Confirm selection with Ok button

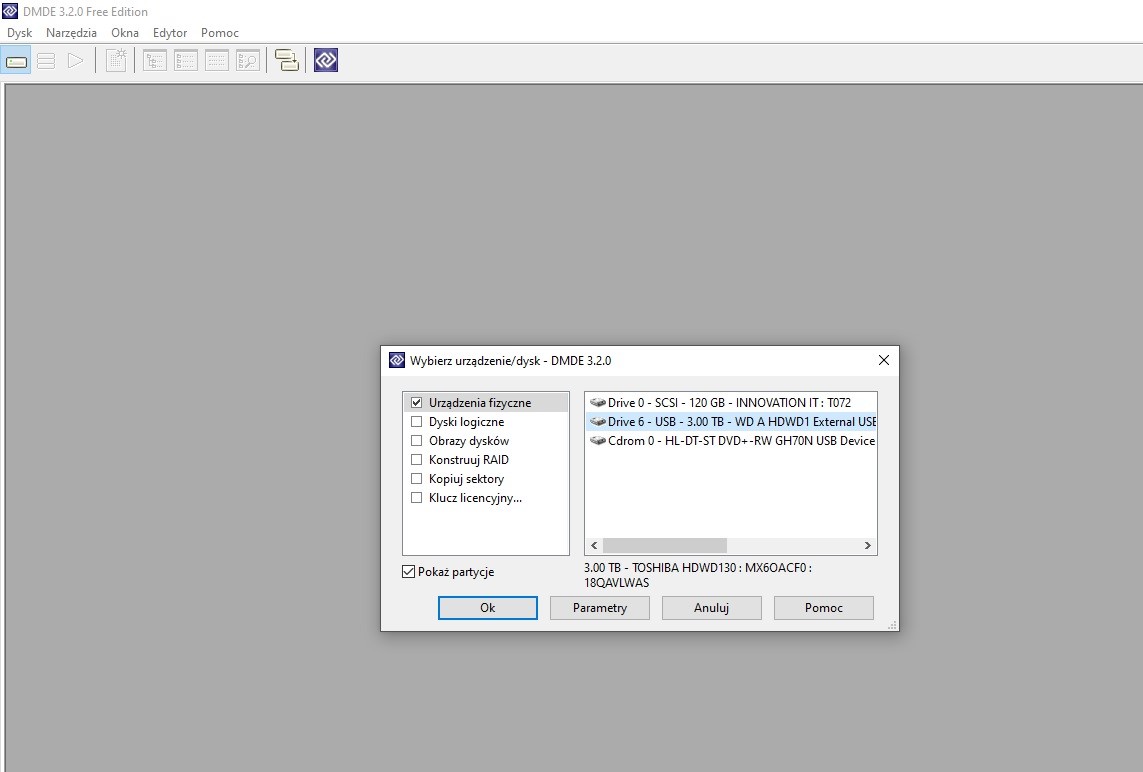tap(488, 608)
